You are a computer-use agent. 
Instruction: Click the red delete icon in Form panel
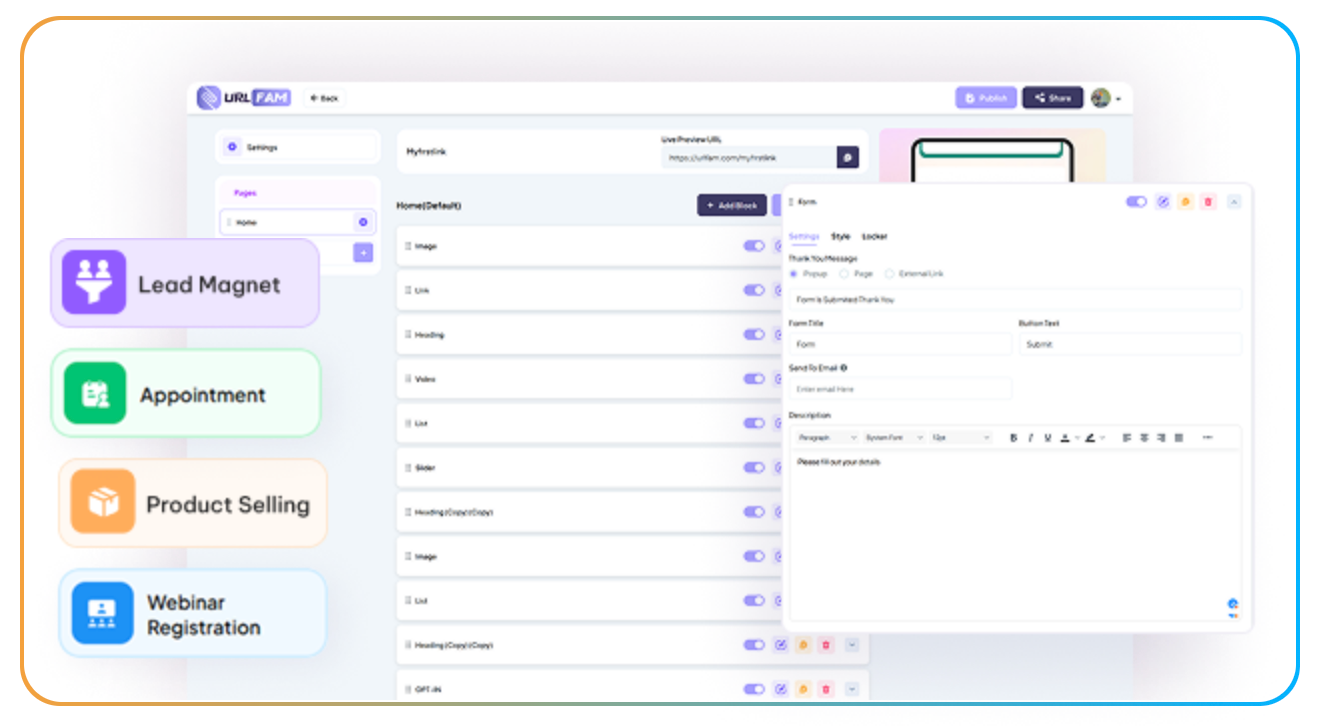(1208, 202)
